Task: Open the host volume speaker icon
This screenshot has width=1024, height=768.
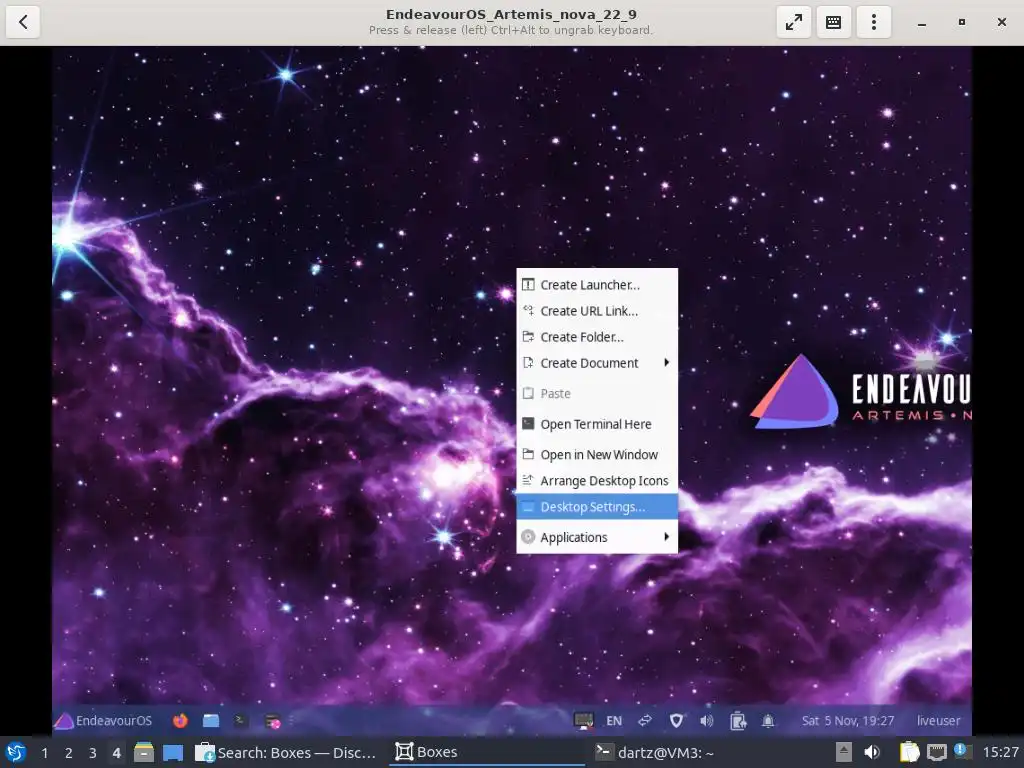Action: tap(872, 752)
